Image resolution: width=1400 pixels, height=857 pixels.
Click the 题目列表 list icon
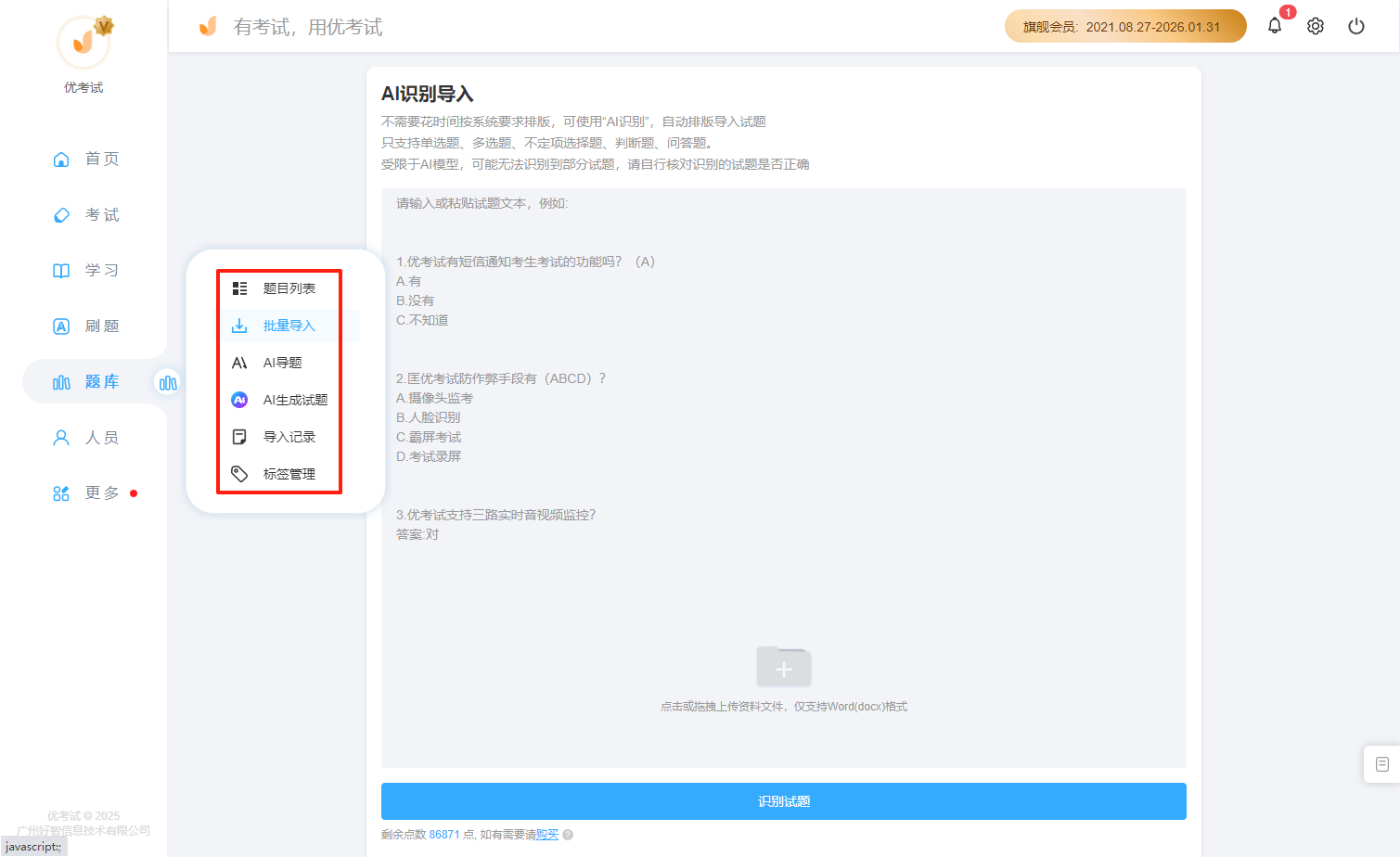pyautogui.click(x=239, y=288)
